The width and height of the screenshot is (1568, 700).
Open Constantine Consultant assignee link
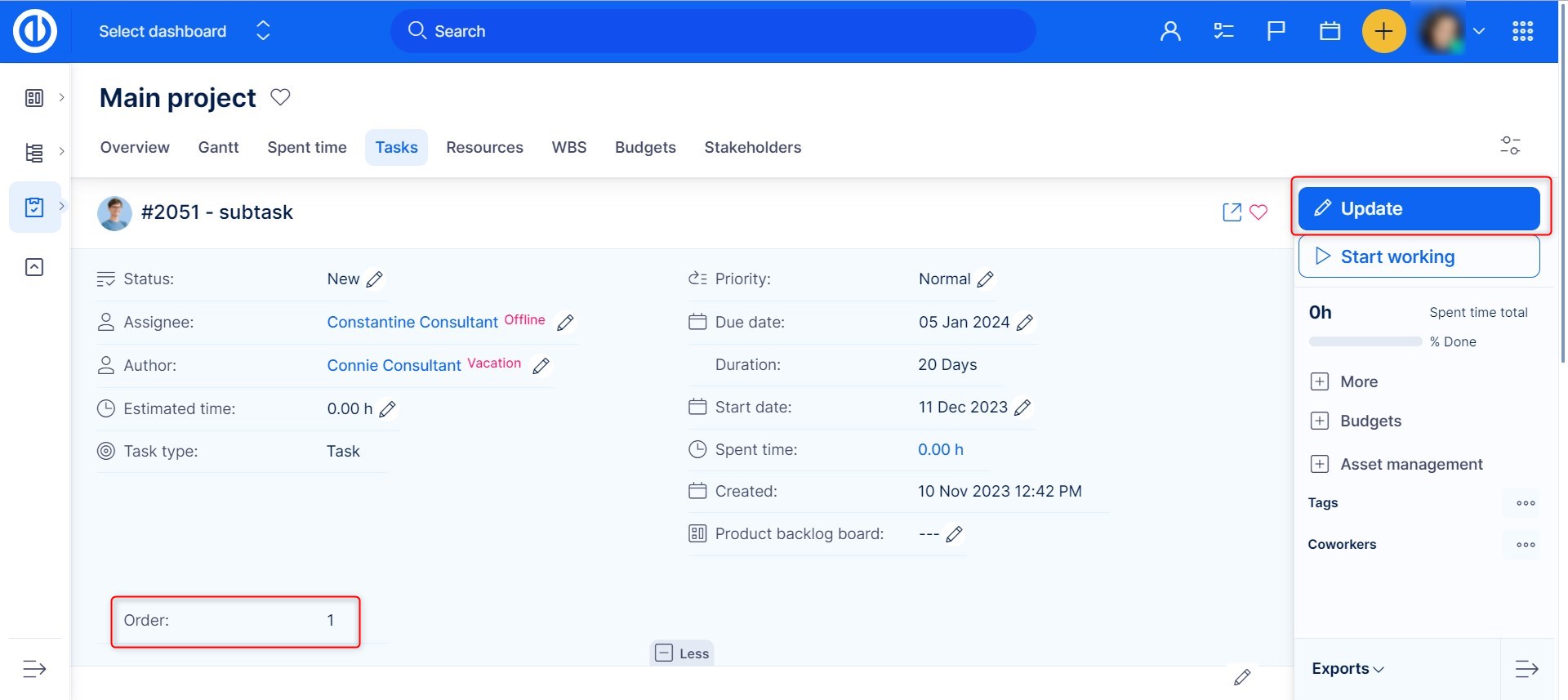(x=412, y=323)
